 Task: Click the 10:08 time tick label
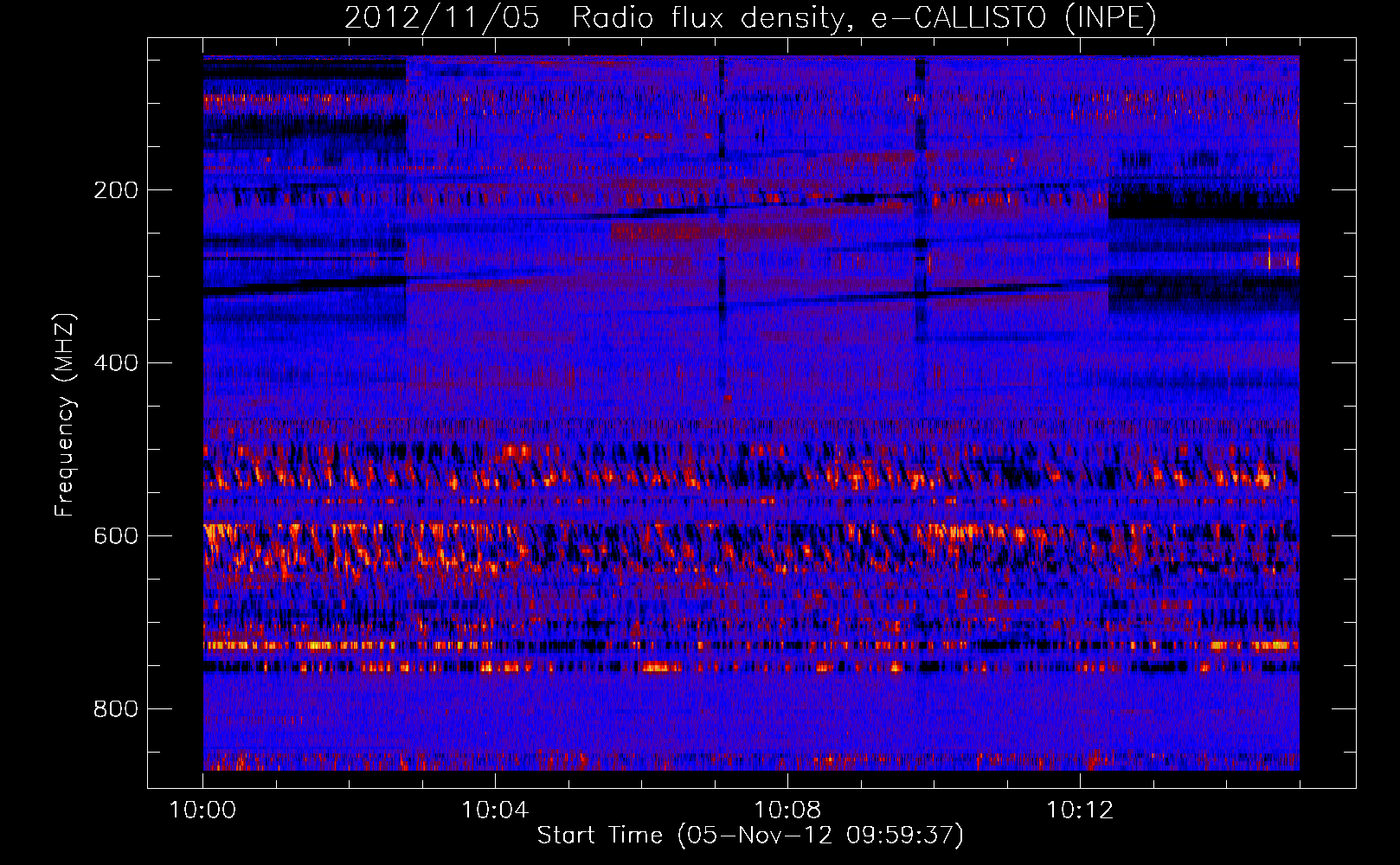pos(787,811)
